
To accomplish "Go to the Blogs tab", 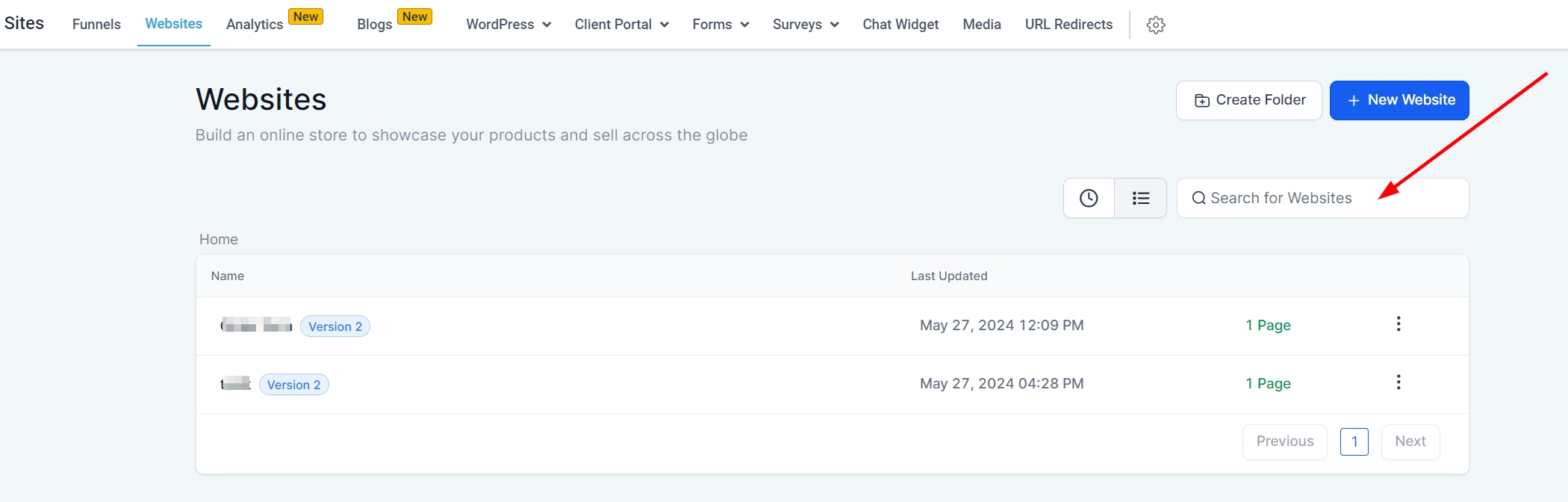I will click(x=375, y=25).
